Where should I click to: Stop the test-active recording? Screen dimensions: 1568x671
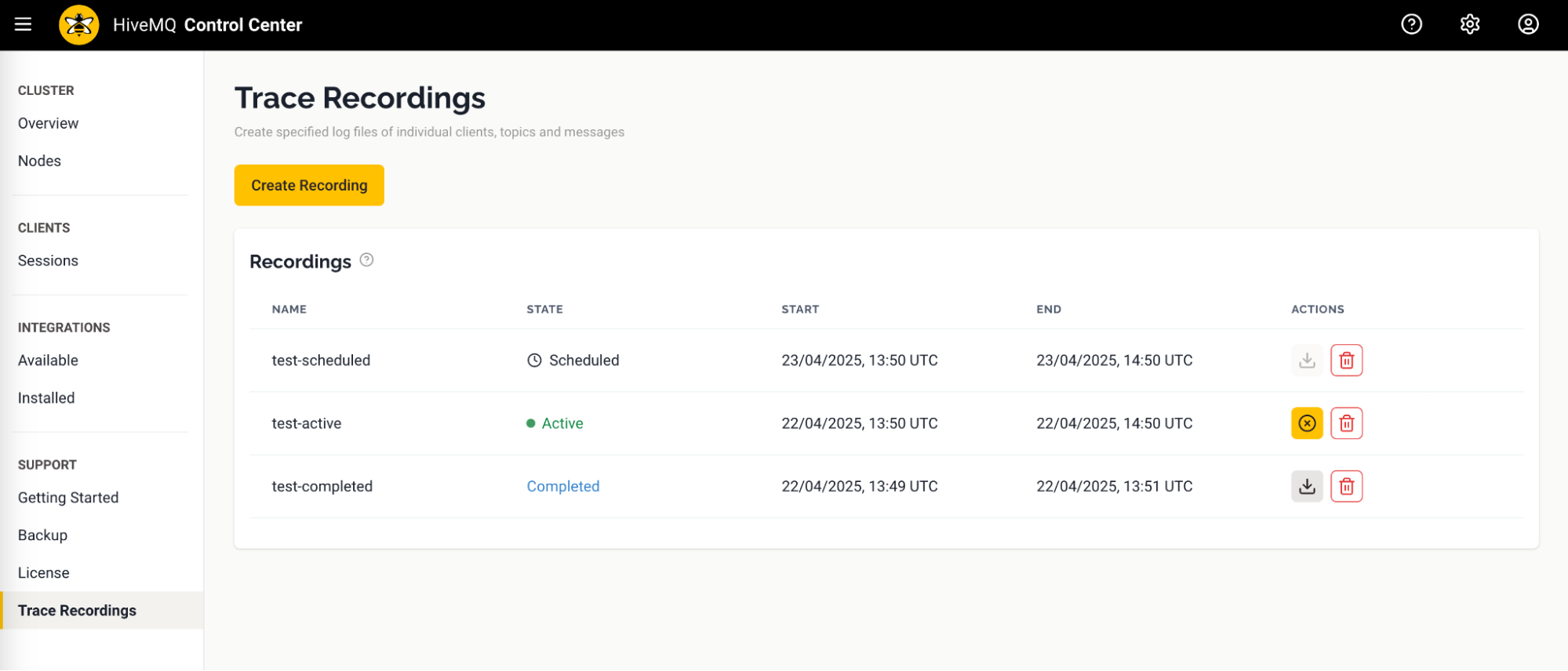(1306, 423)
